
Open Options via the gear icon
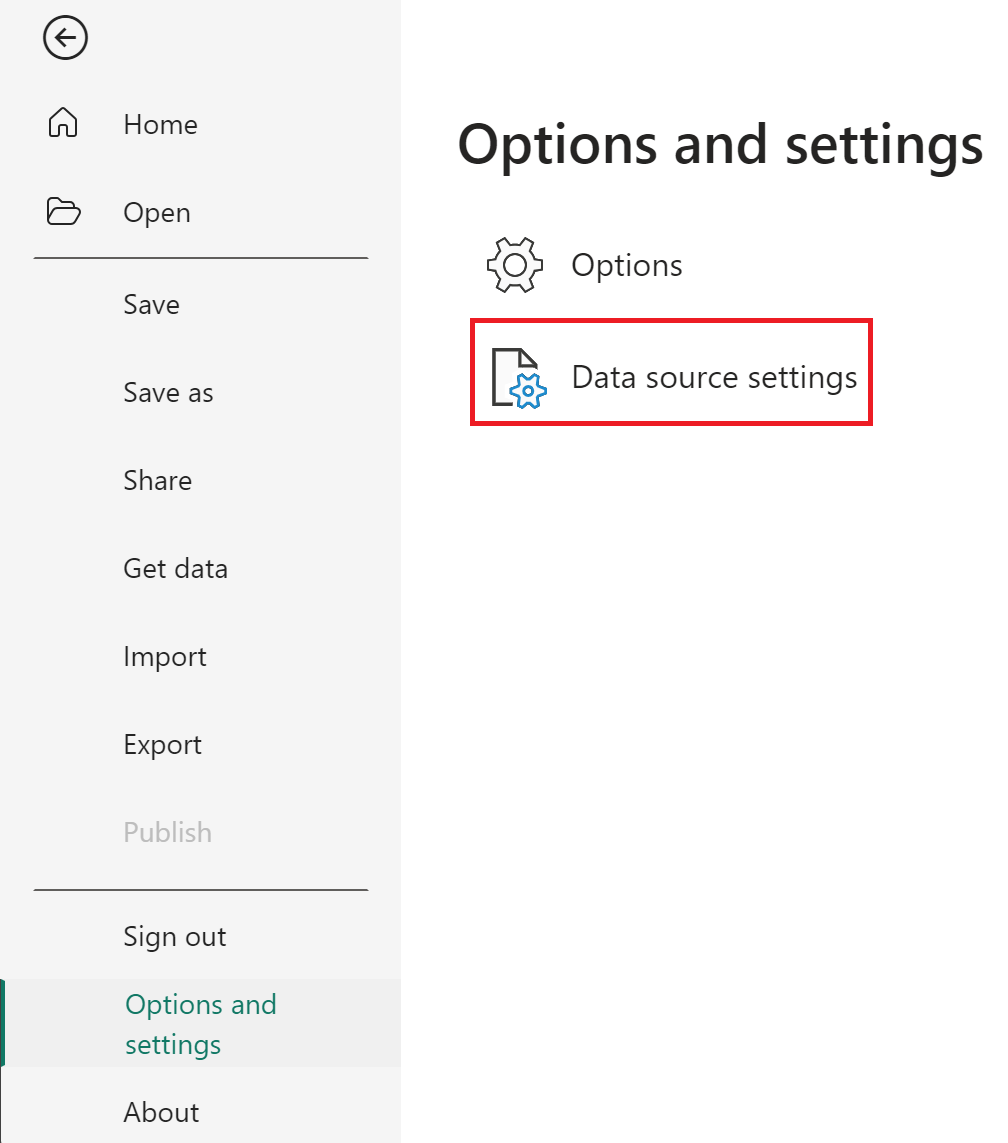tap(514, 264)
